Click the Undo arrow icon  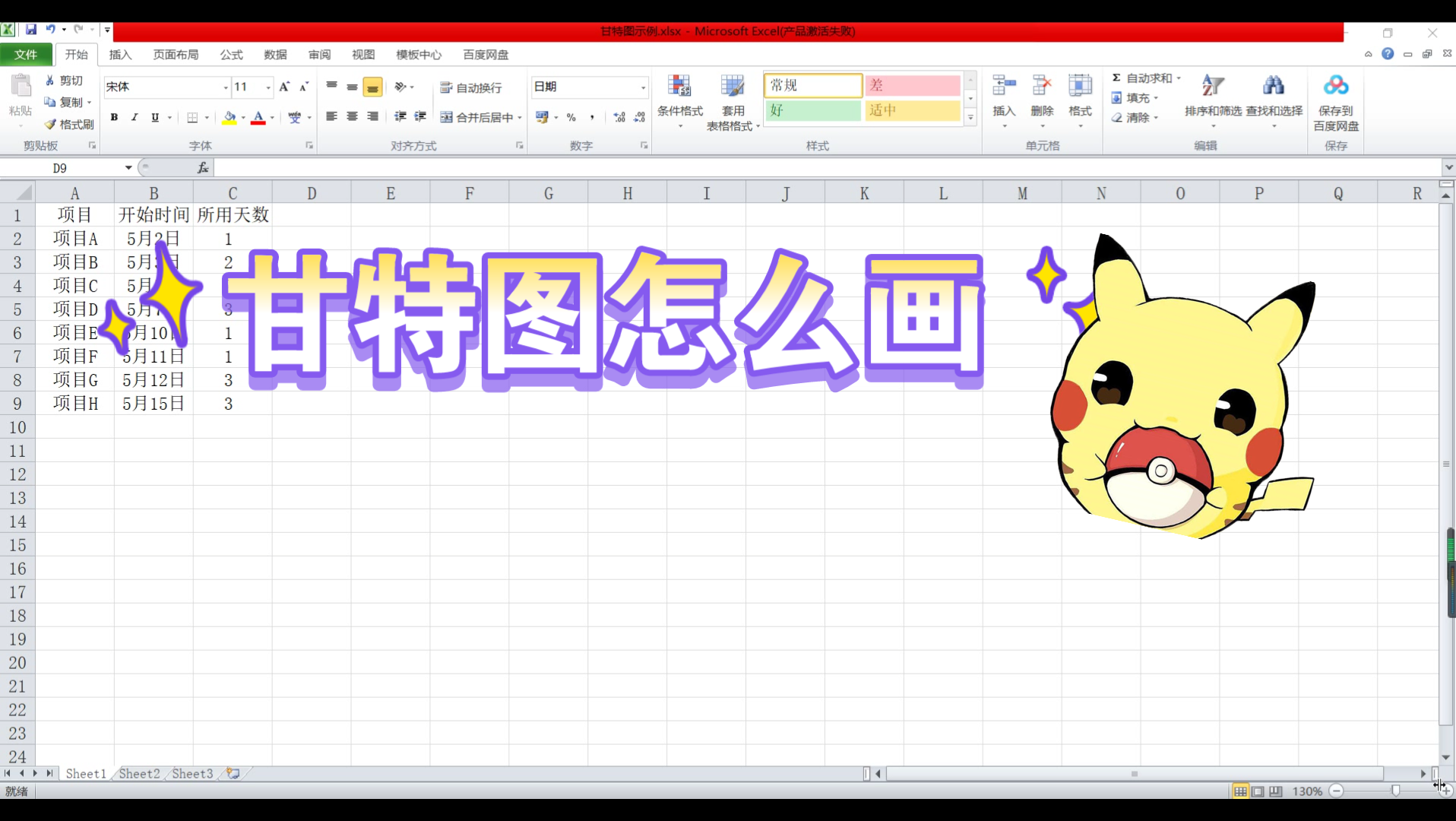coord(50,30)
